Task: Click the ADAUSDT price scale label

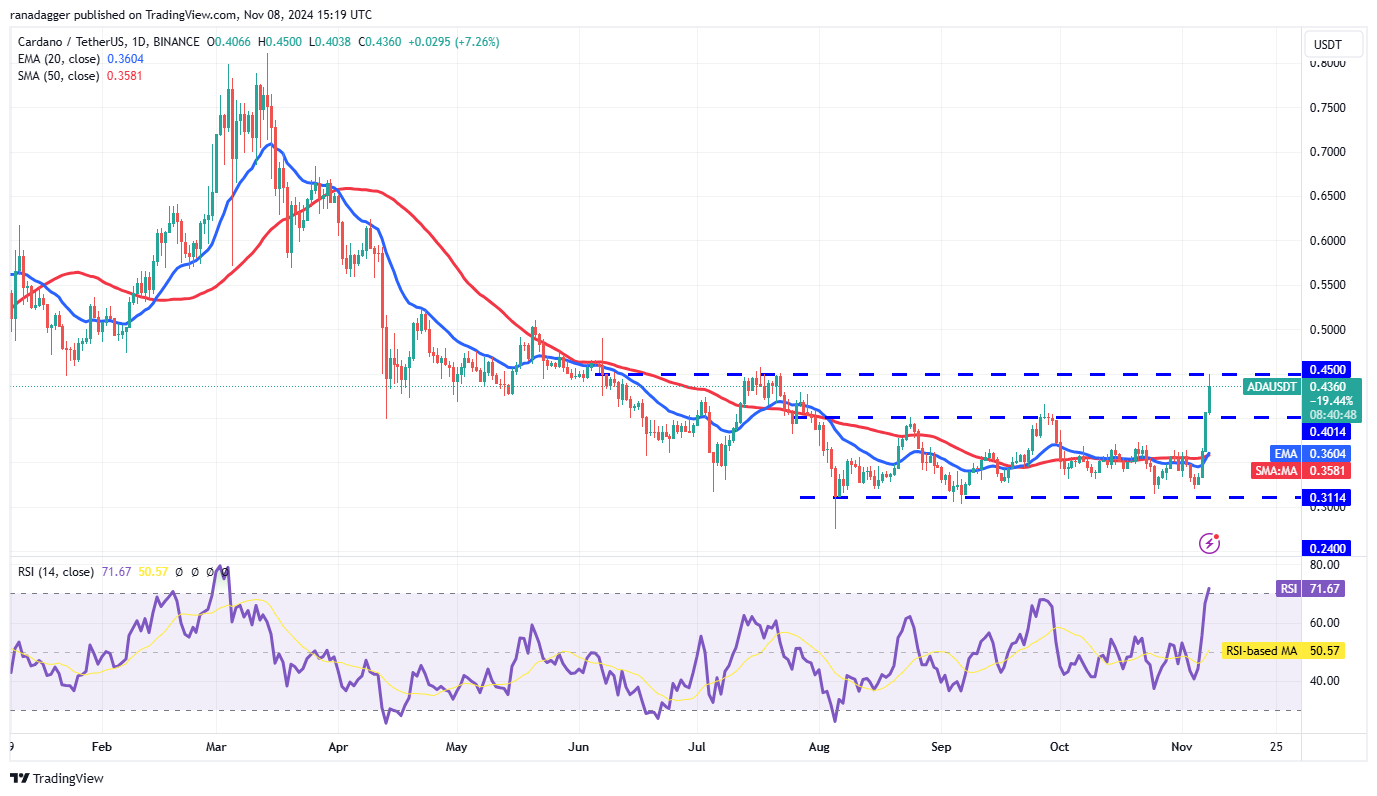Action: pyautogui.click(x=1272, y=387)
